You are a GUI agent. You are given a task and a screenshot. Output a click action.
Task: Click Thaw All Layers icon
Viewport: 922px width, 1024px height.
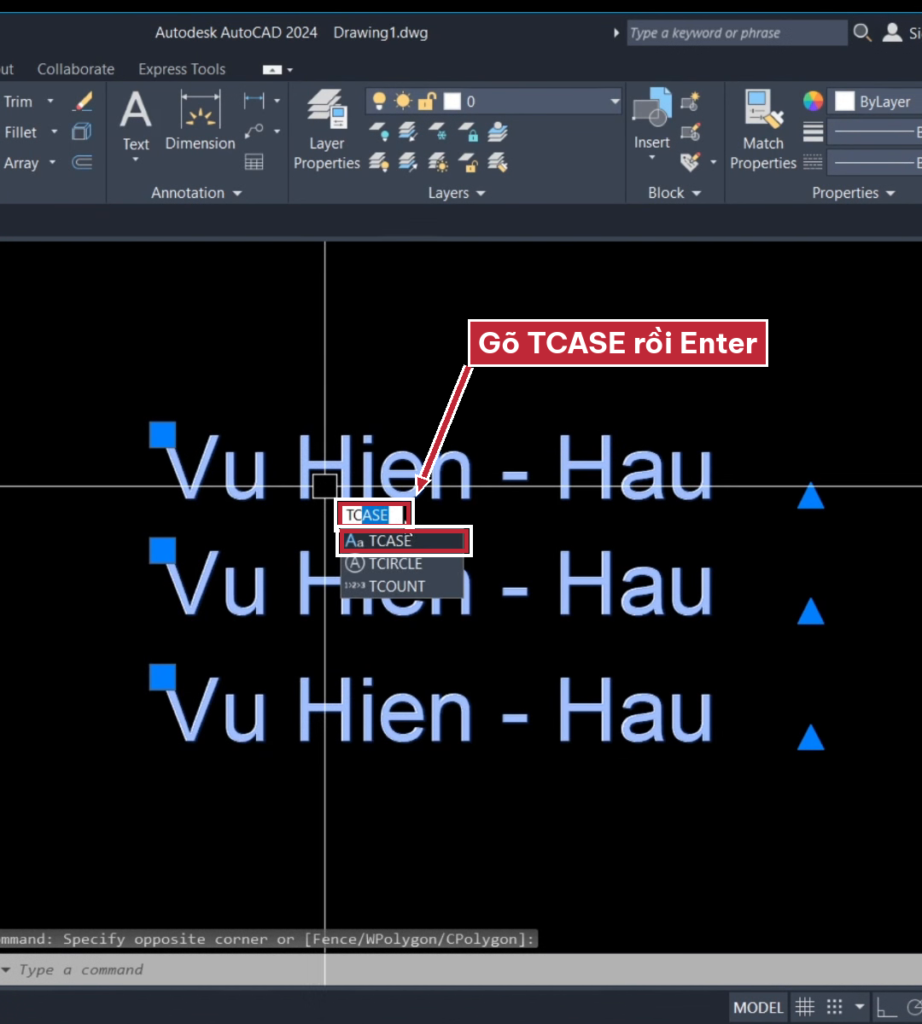(x=438, y=162)
